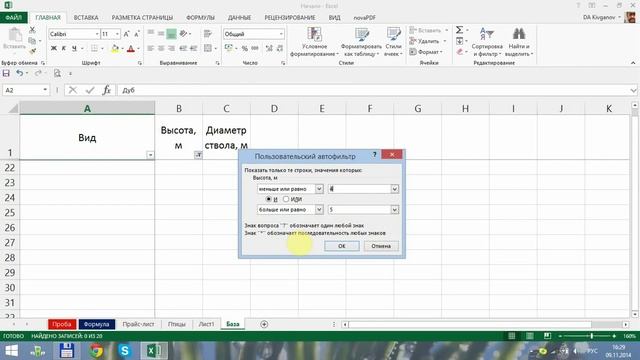This screenshot has height=360, width=640.
Task: Click the insert function fx icon
Action: tap(107, 90)
